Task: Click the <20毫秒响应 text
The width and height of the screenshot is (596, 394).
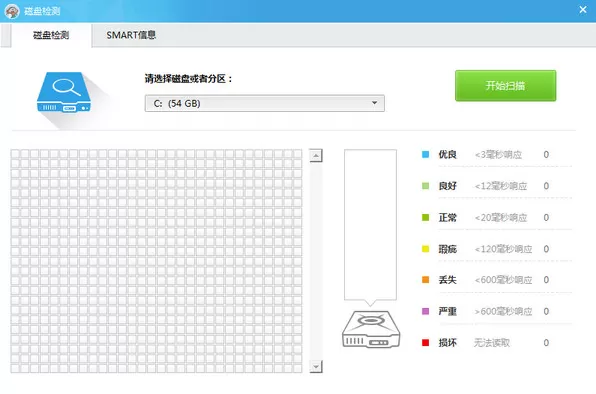Action: (x=501, y=218)
